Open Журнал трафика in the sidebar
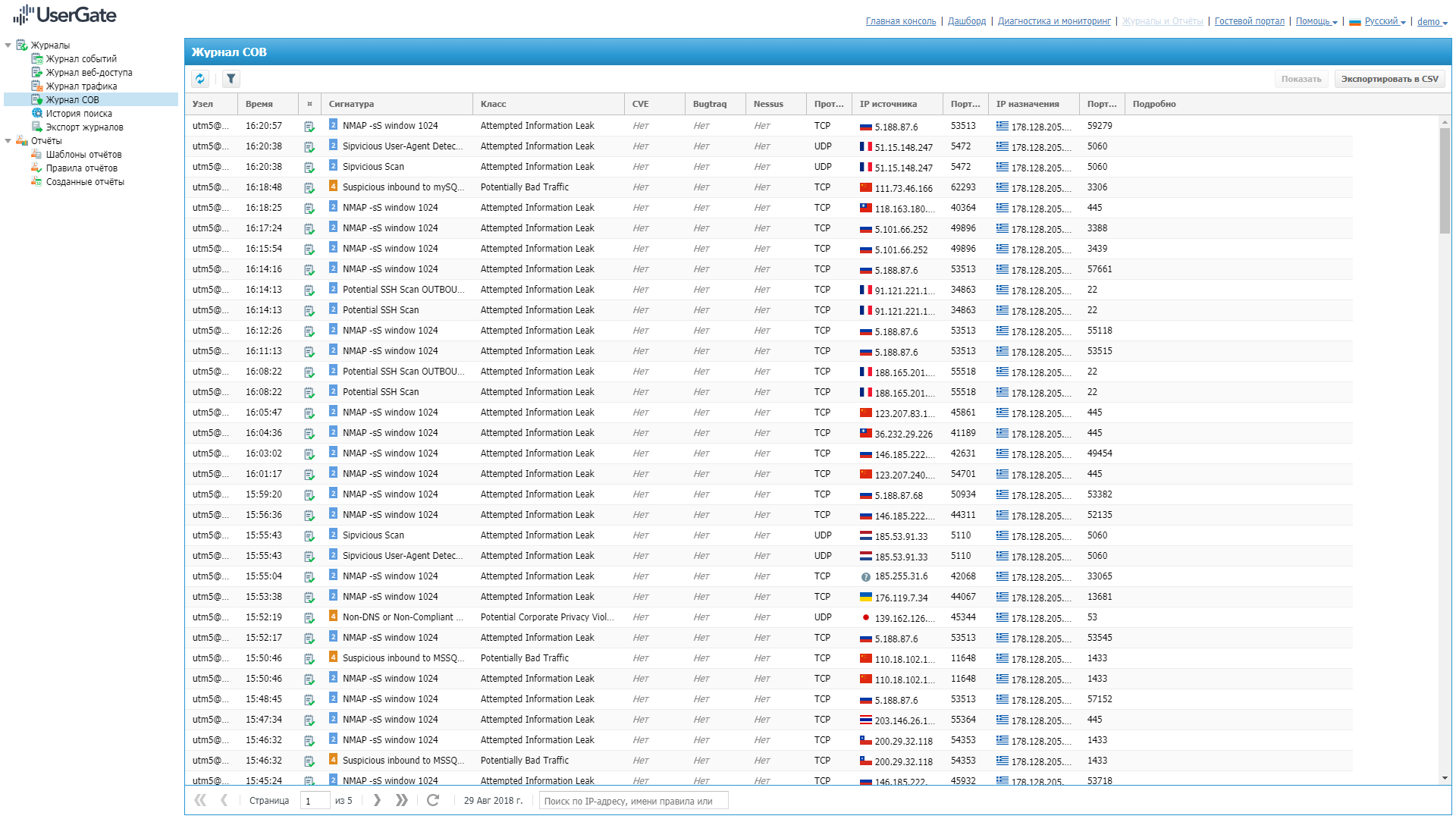1456x819 pixels. point(81,86)
